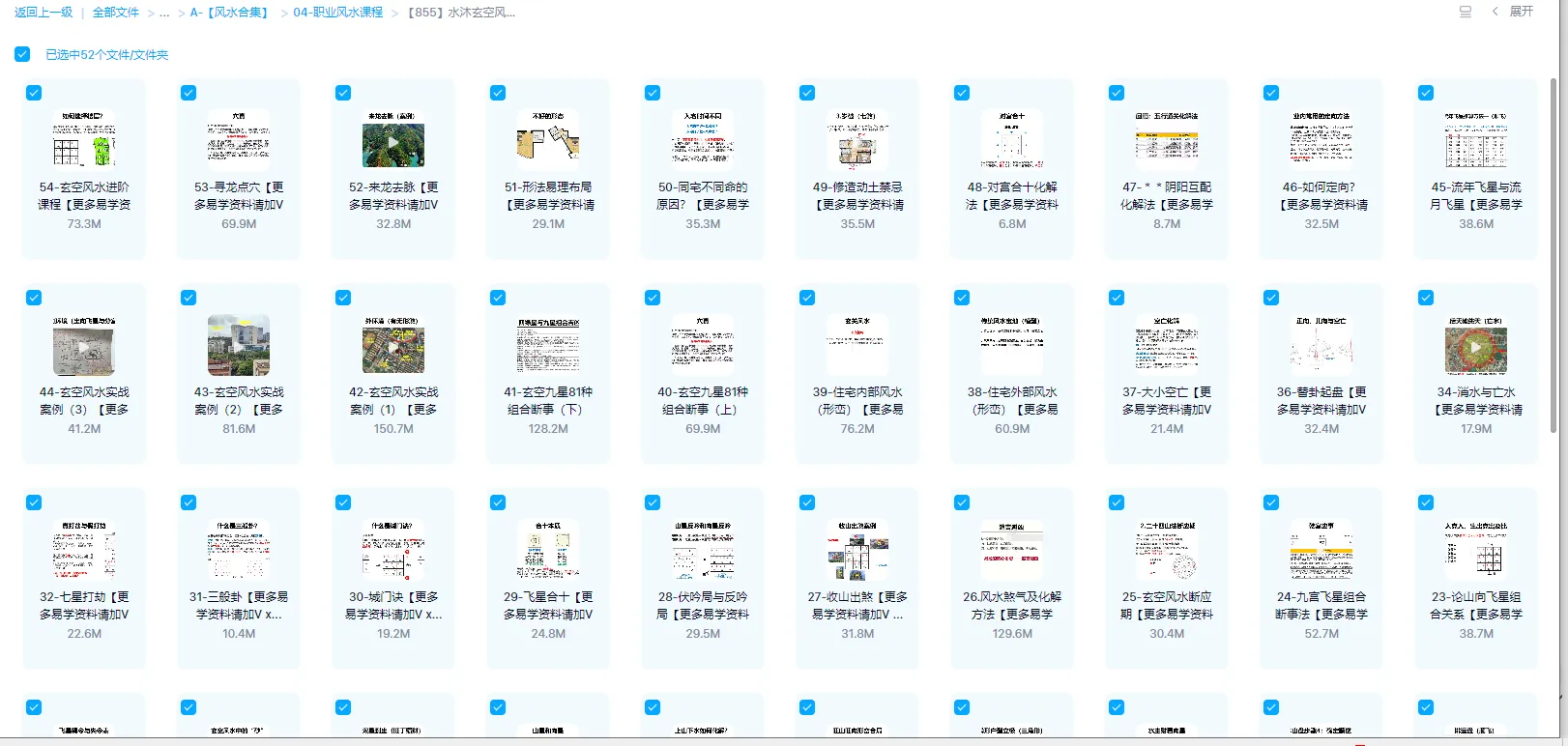
Task: Click file name 49-修造动土禁忌
Action: click(857, 196)
